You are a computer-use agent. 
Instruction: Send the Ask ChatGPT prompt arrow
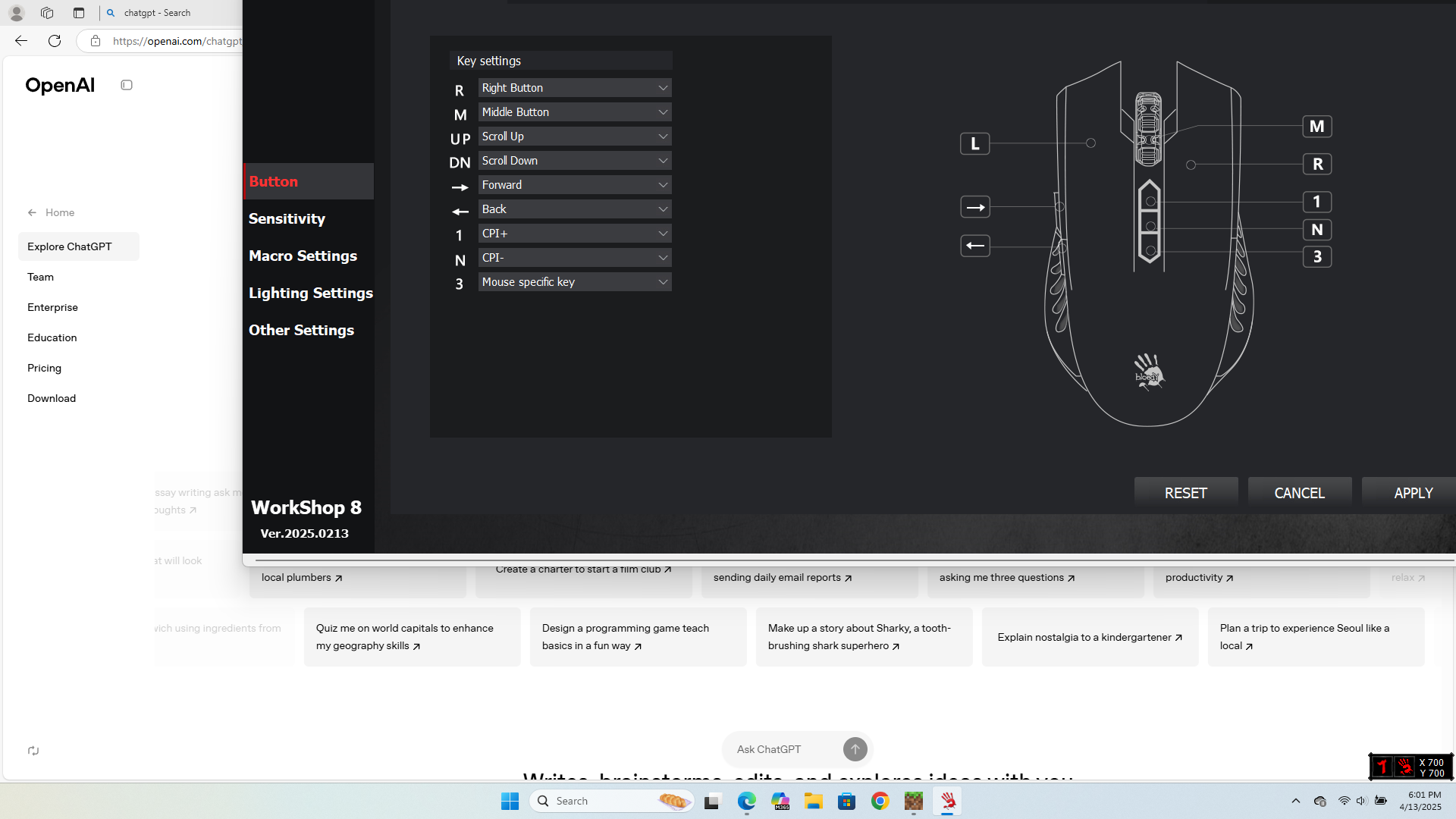click(x=855, y=749)
